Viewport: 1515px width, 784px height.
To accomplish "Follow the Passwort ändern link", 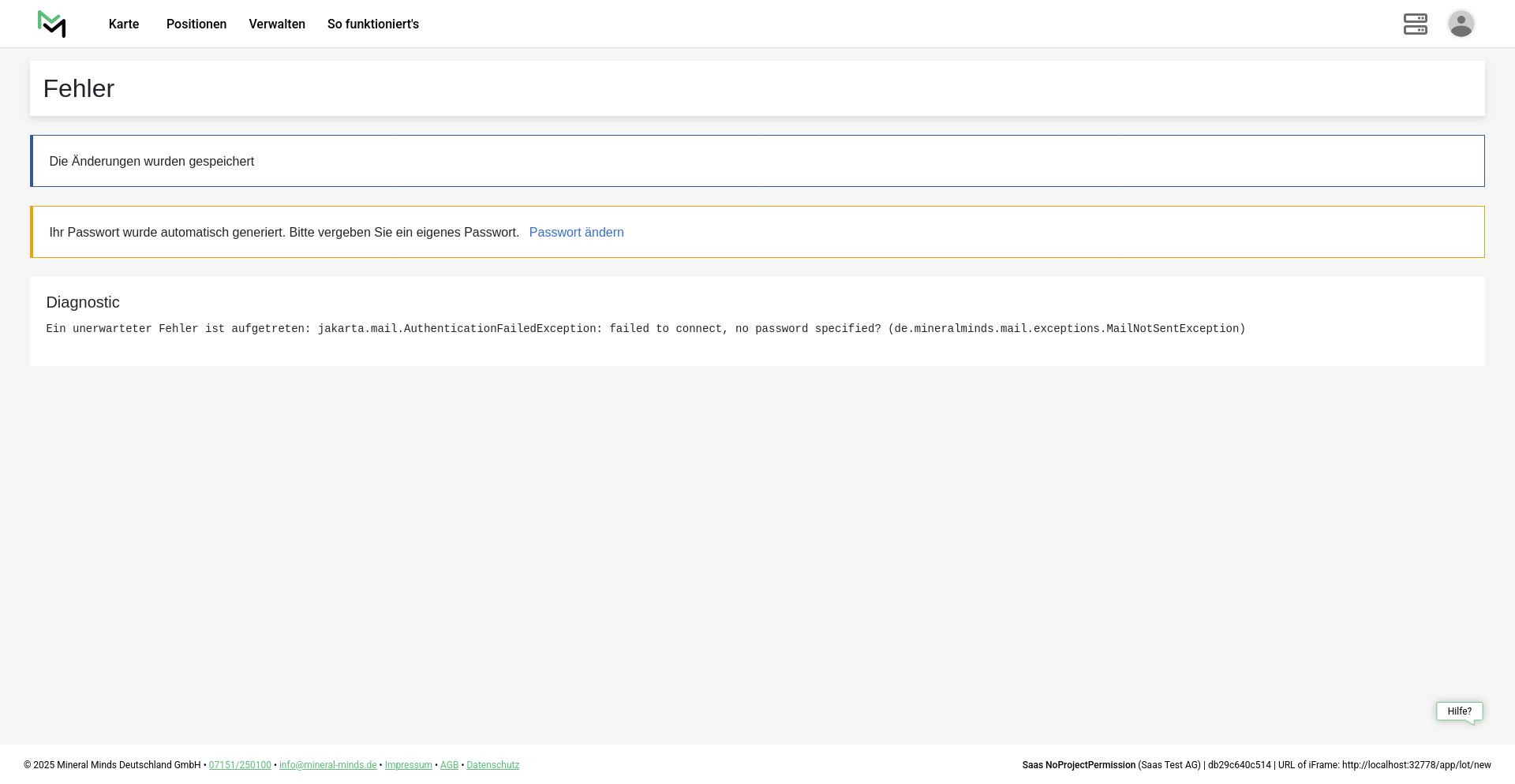I will pyautogui.click(x=576, y=233).
